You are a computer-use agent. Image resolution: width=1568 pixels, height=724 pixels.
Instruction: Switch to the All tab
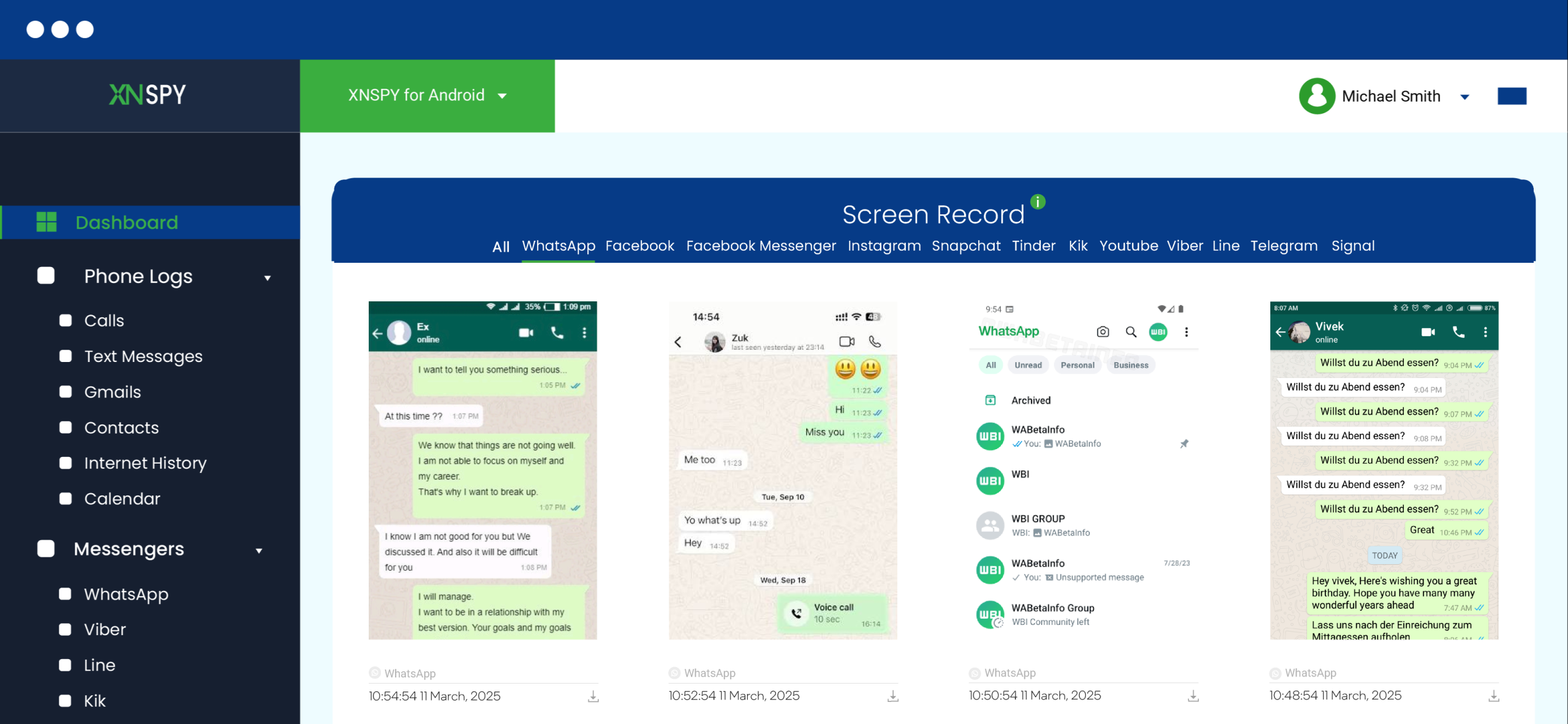click(x=501, y=247)
